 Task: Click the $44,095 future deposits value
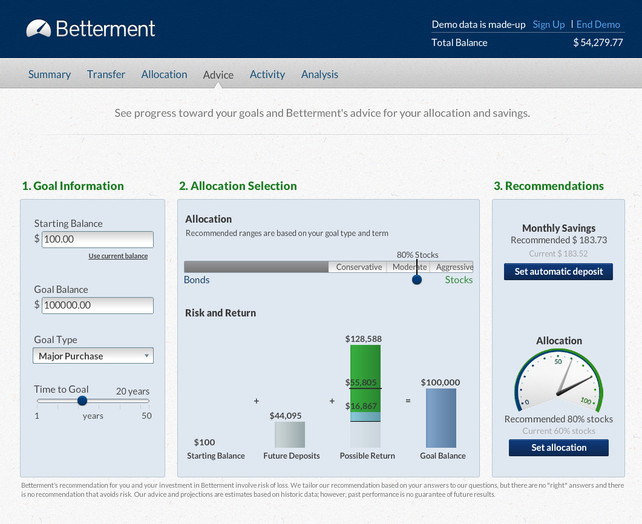(x=285, y=416)
